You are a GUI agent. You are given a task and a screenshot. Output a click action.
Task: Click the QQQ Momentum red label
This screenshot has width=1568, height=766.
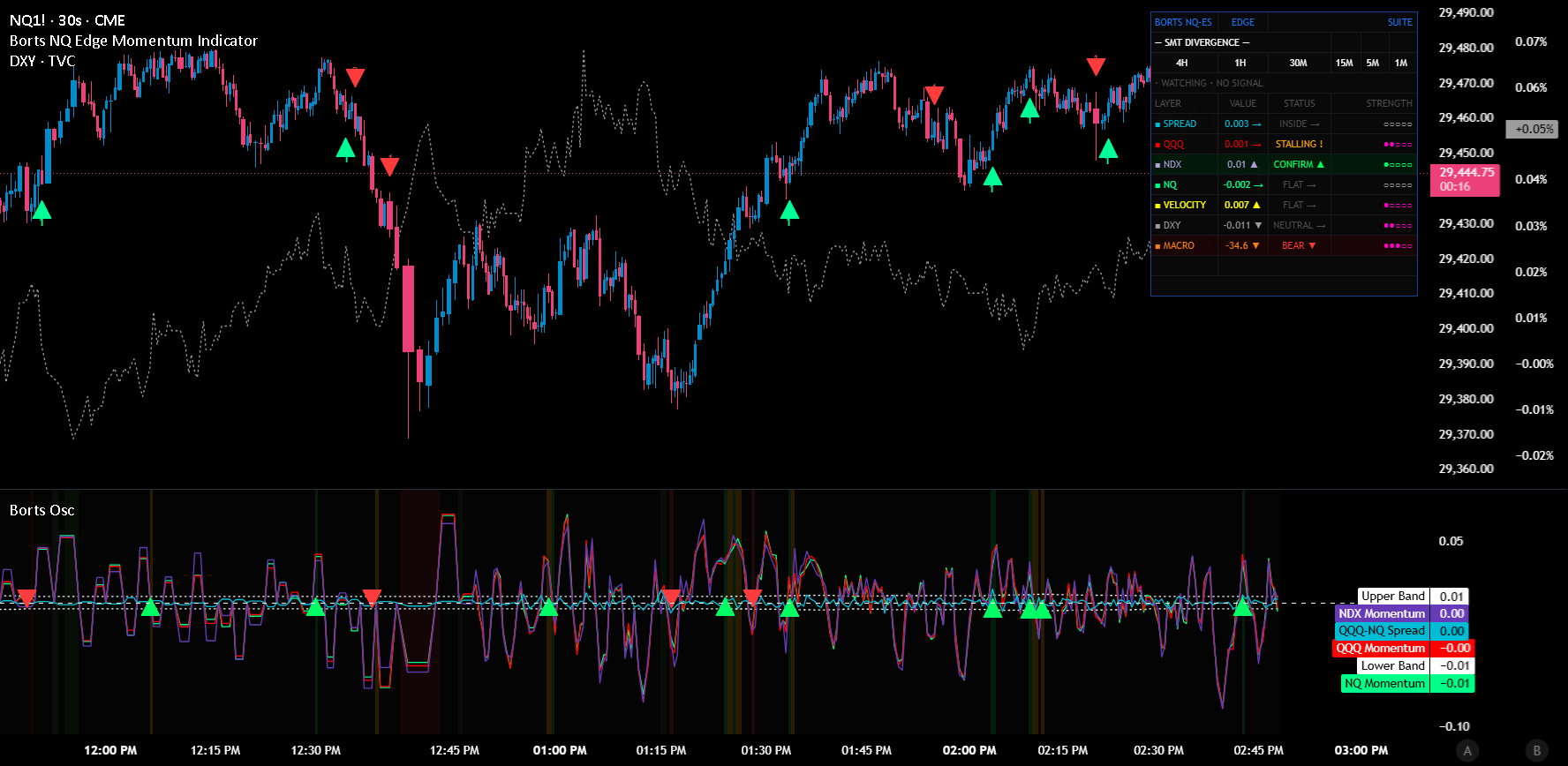[1403, 648]
